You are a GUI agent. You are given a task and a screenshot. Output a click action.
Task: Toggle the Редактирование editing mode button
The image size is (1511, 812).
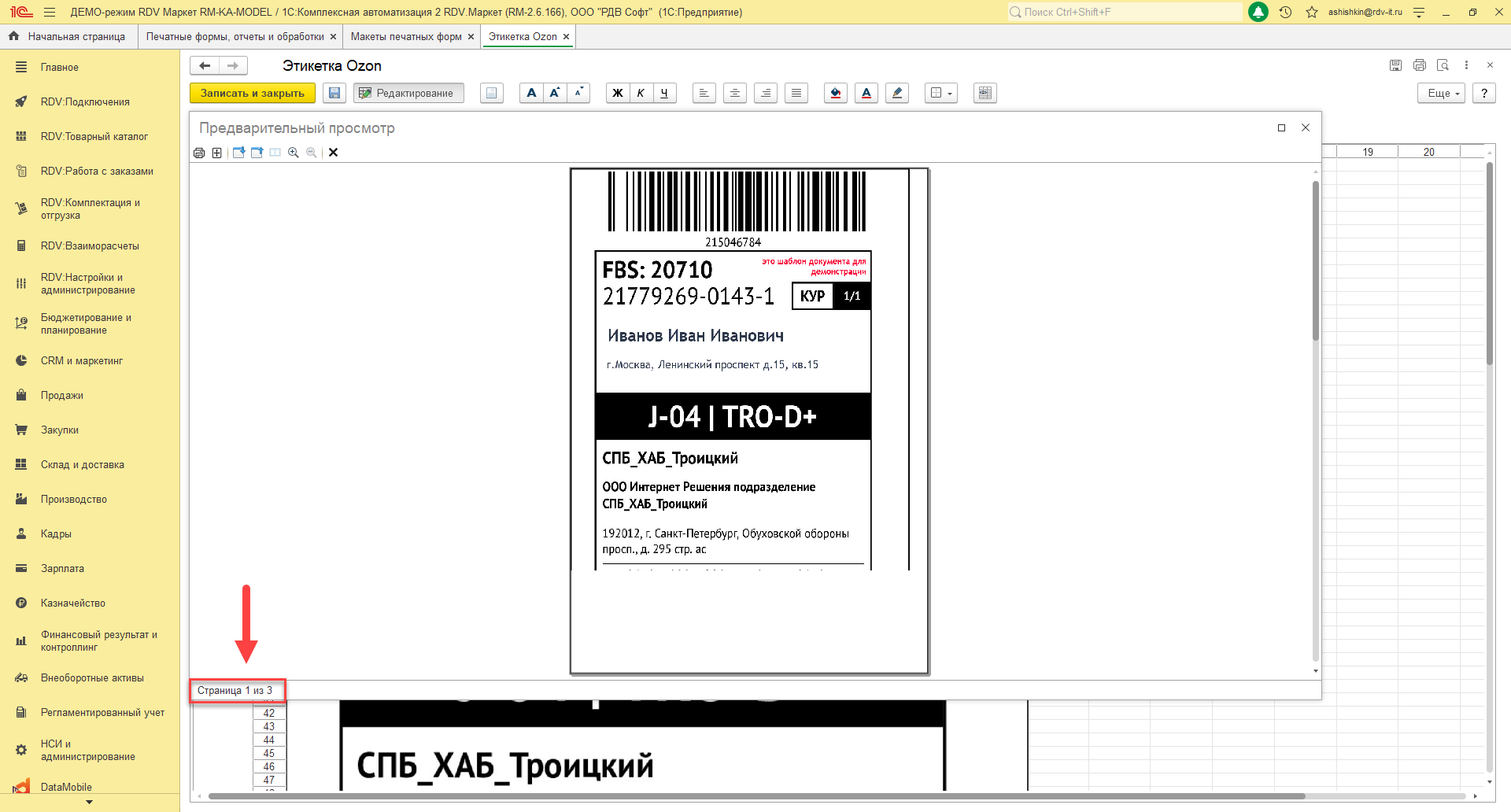click(x=408, y=93)
